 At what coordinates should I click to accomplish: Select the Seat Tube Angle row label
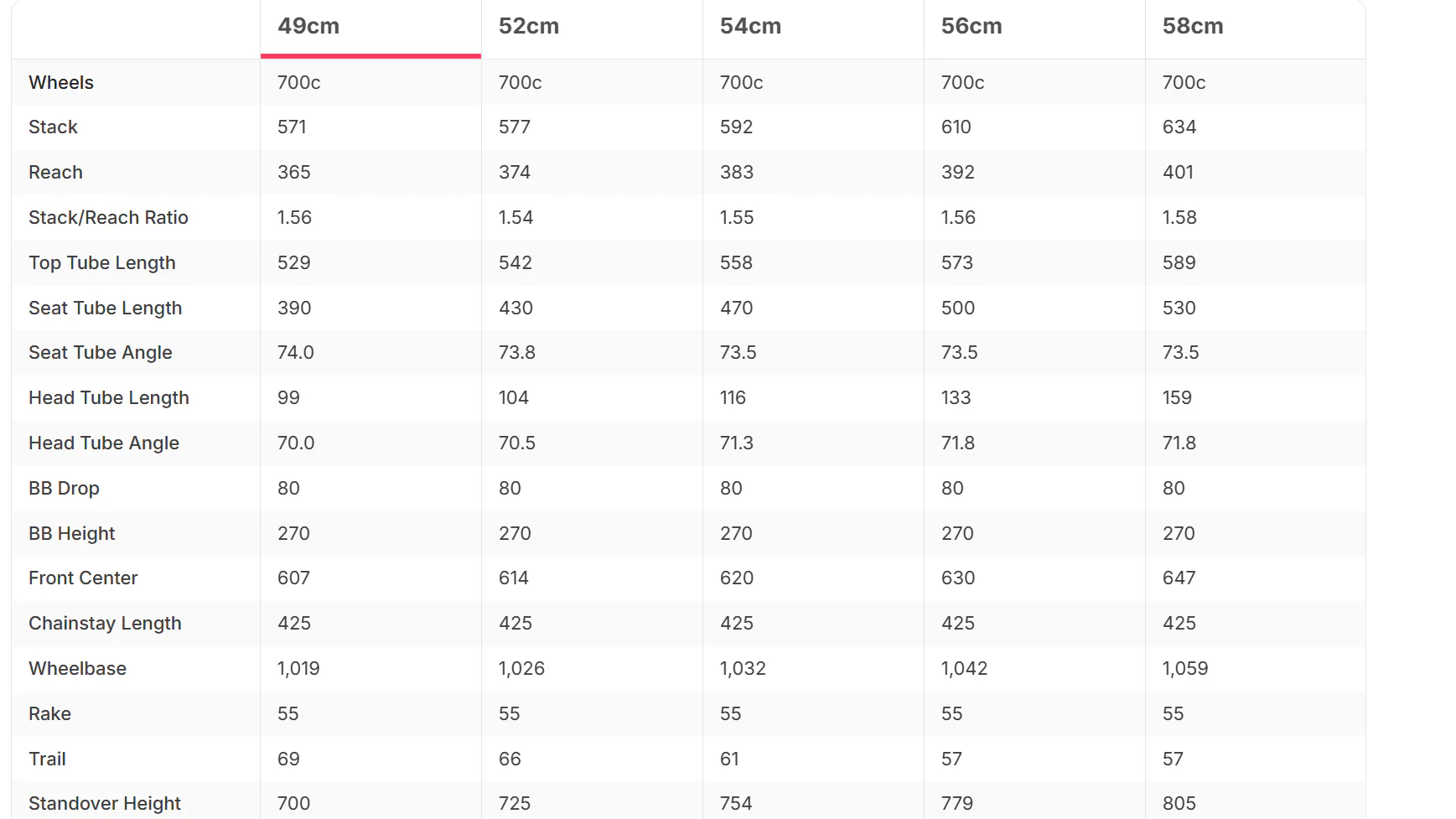click(101, 352)
